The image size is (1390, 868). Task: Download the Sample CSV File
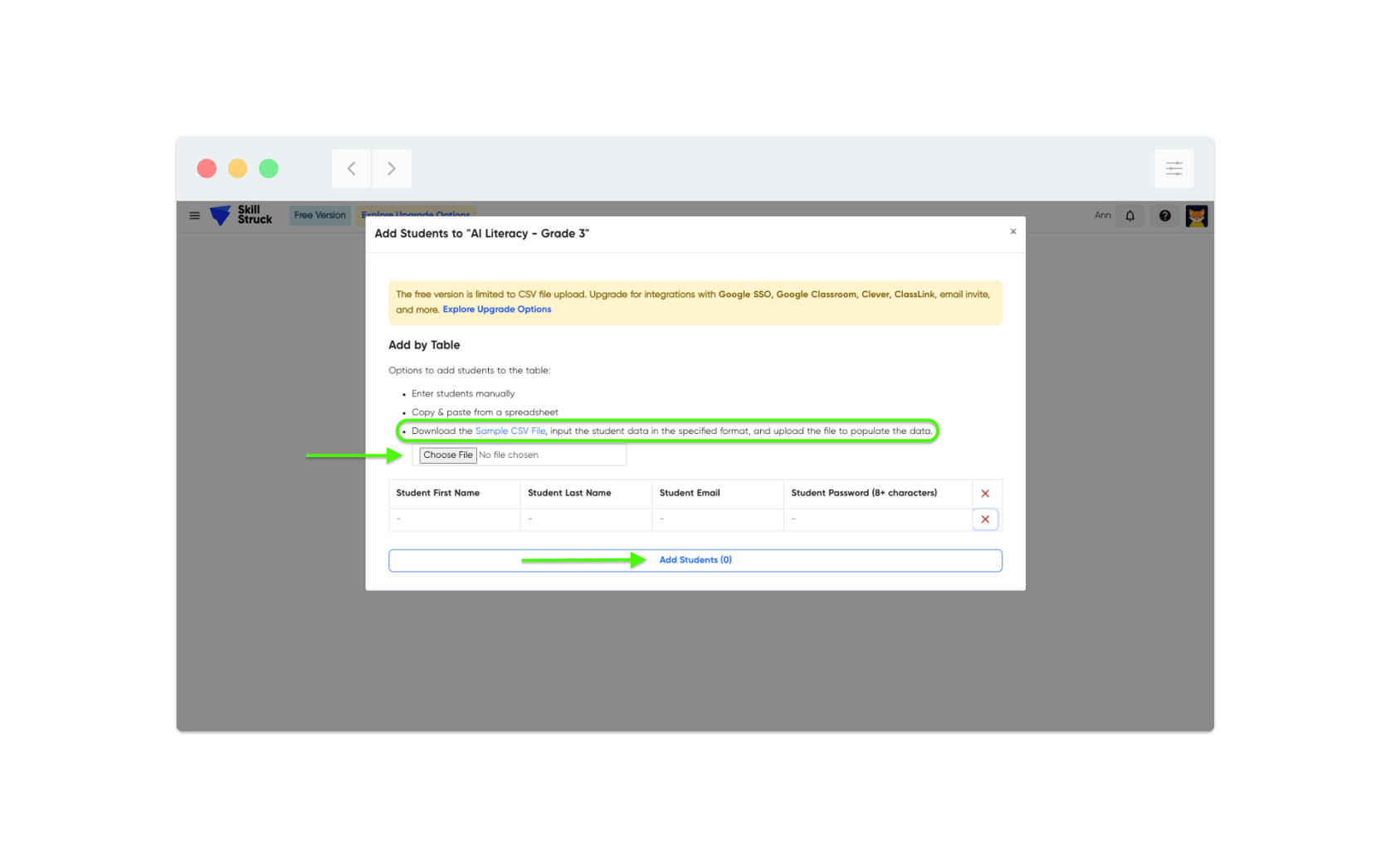point(510,432)
